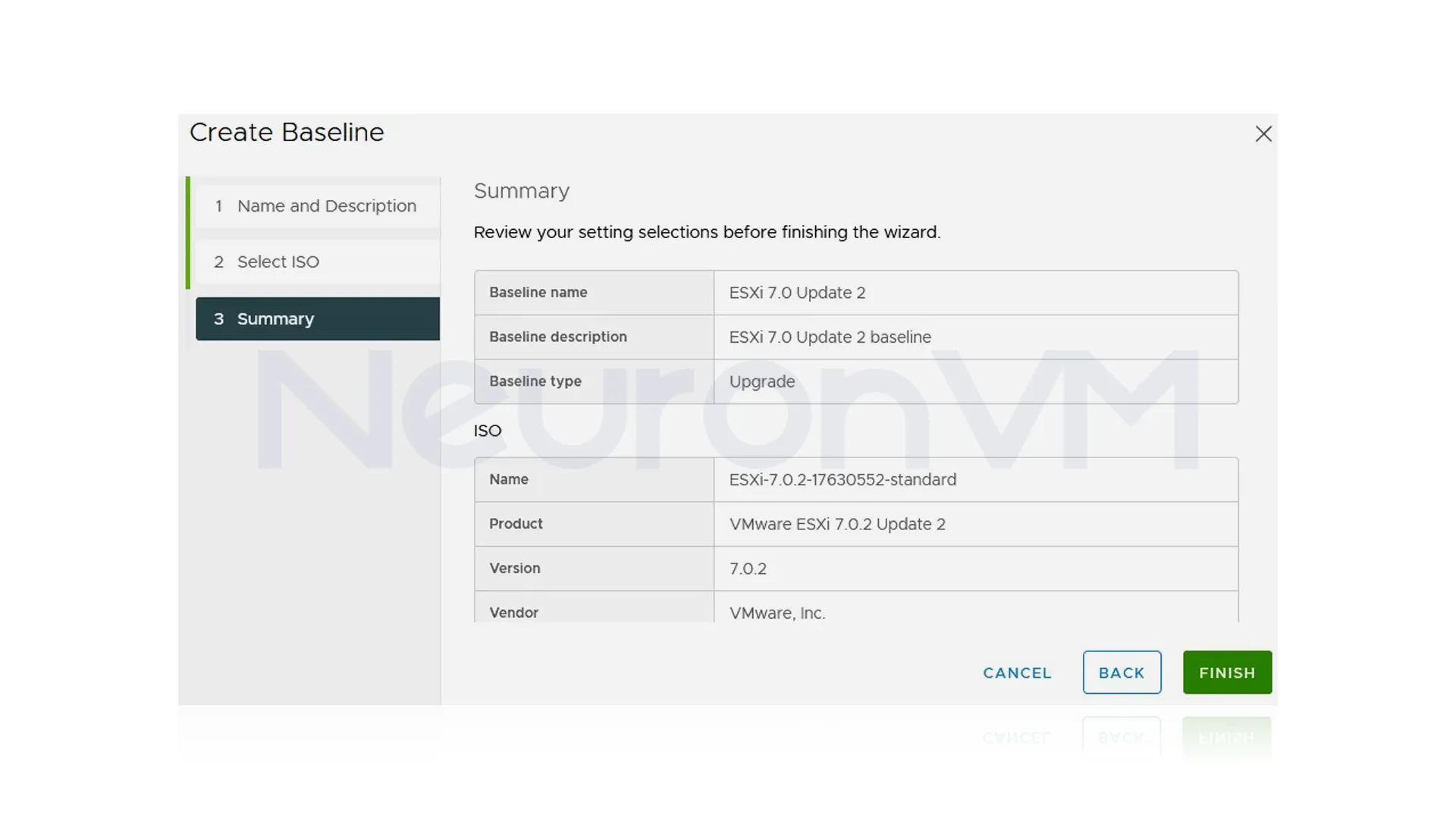Click the 'Create Baseline' dialog title

pyautogui.click(x=287, y=133)
